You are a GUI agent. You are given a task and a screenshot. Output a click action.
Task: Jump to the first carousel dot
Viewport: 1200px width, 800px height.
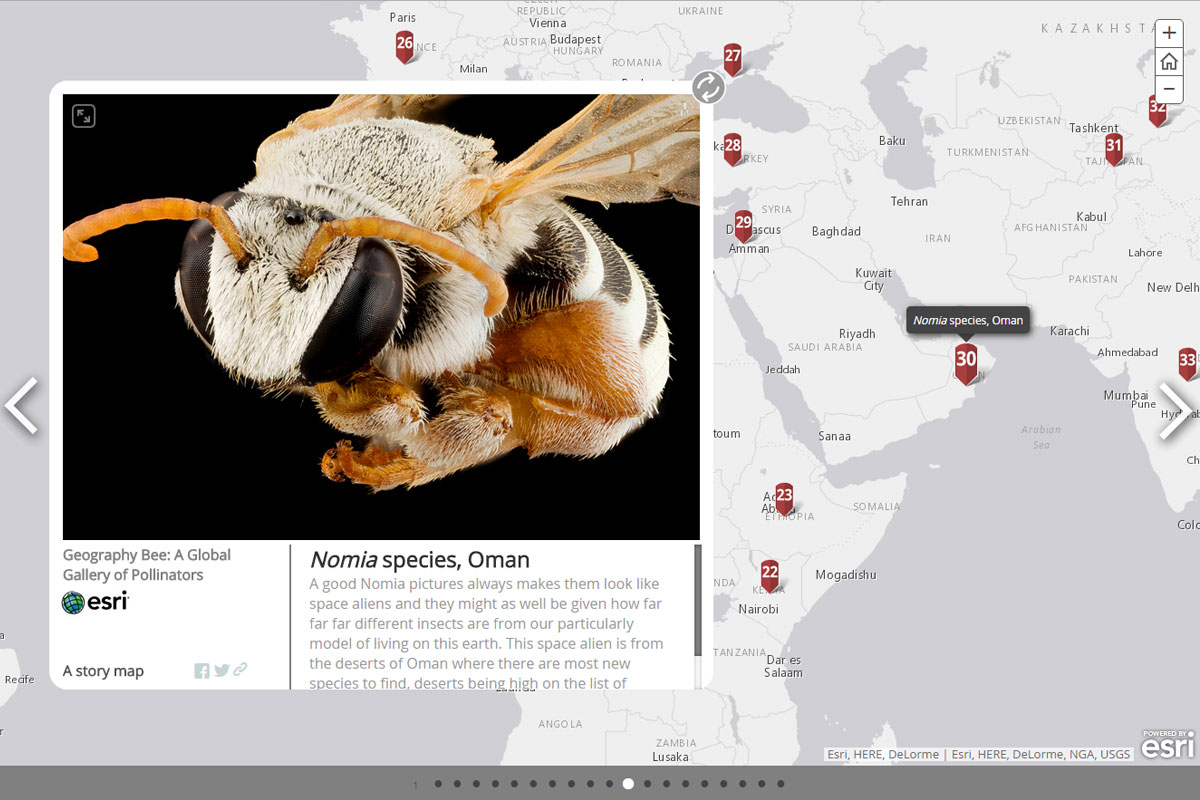[x=438, y=784]
